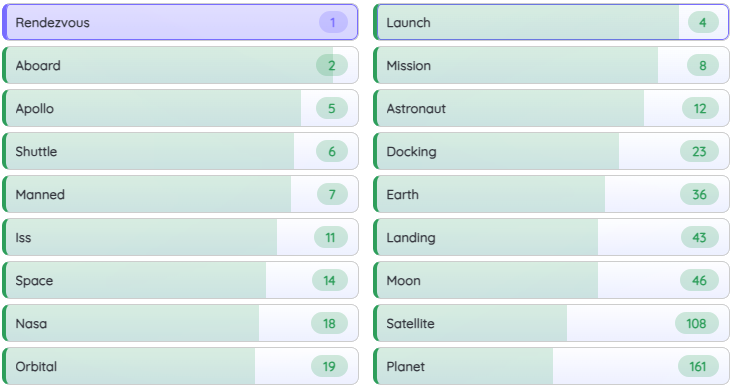This screenshot has width=737, height=388.
Task: Click the Launch word row
Action: 551,22
